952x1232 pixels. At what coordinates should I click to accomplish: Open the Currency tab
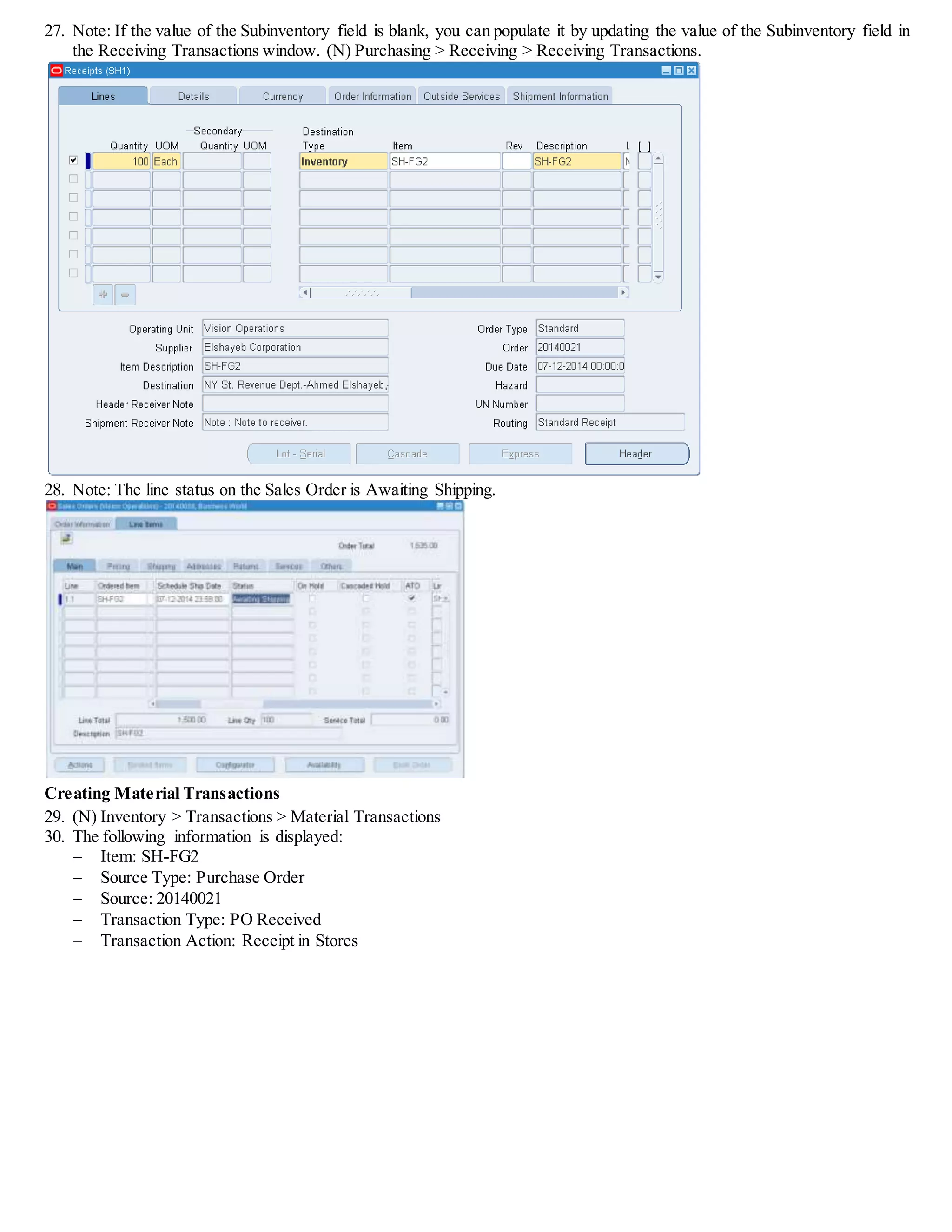click(283, 96)
